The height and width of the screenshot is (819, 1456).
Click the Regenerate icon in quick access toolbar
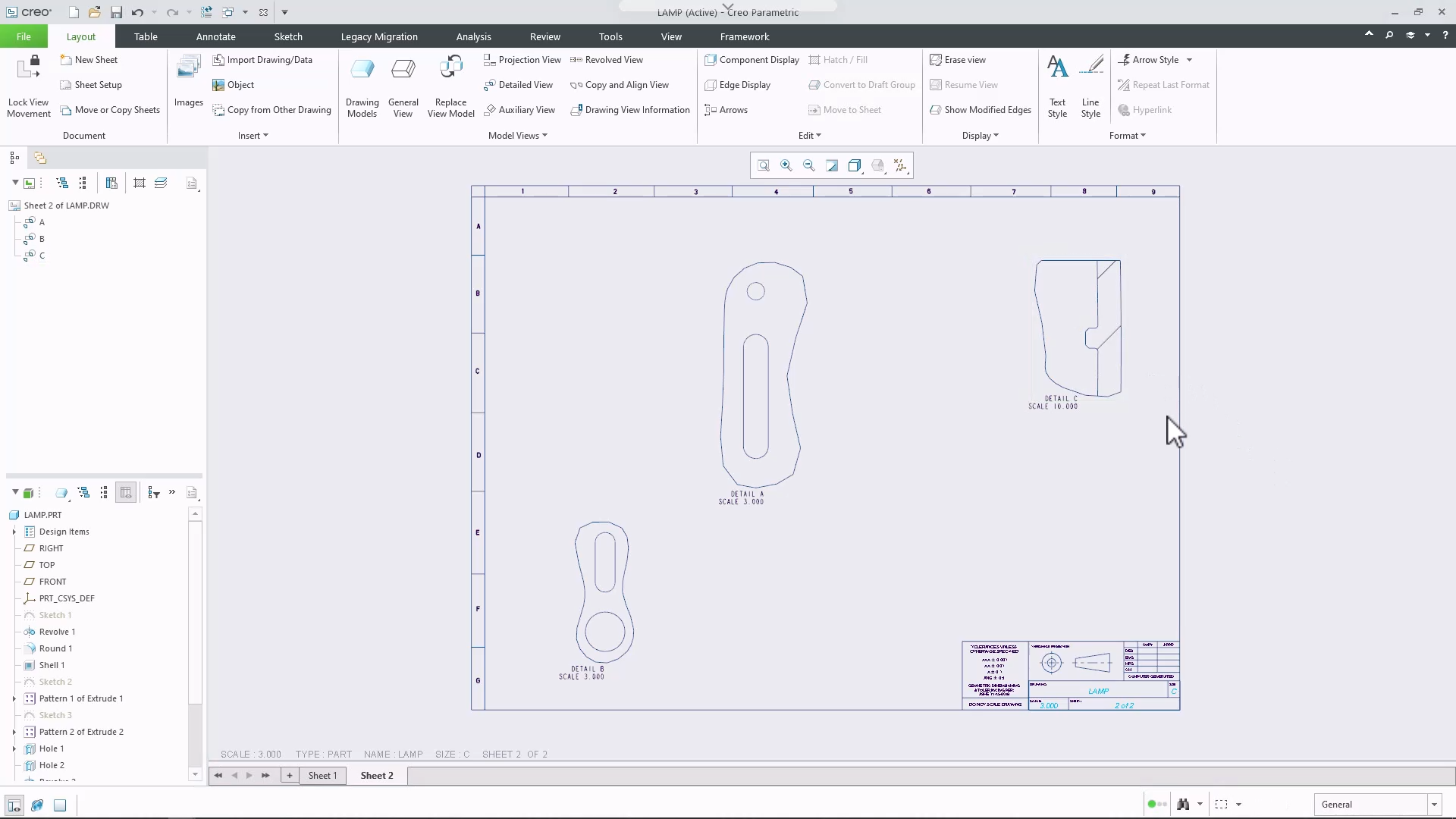[x=206, y=12]
